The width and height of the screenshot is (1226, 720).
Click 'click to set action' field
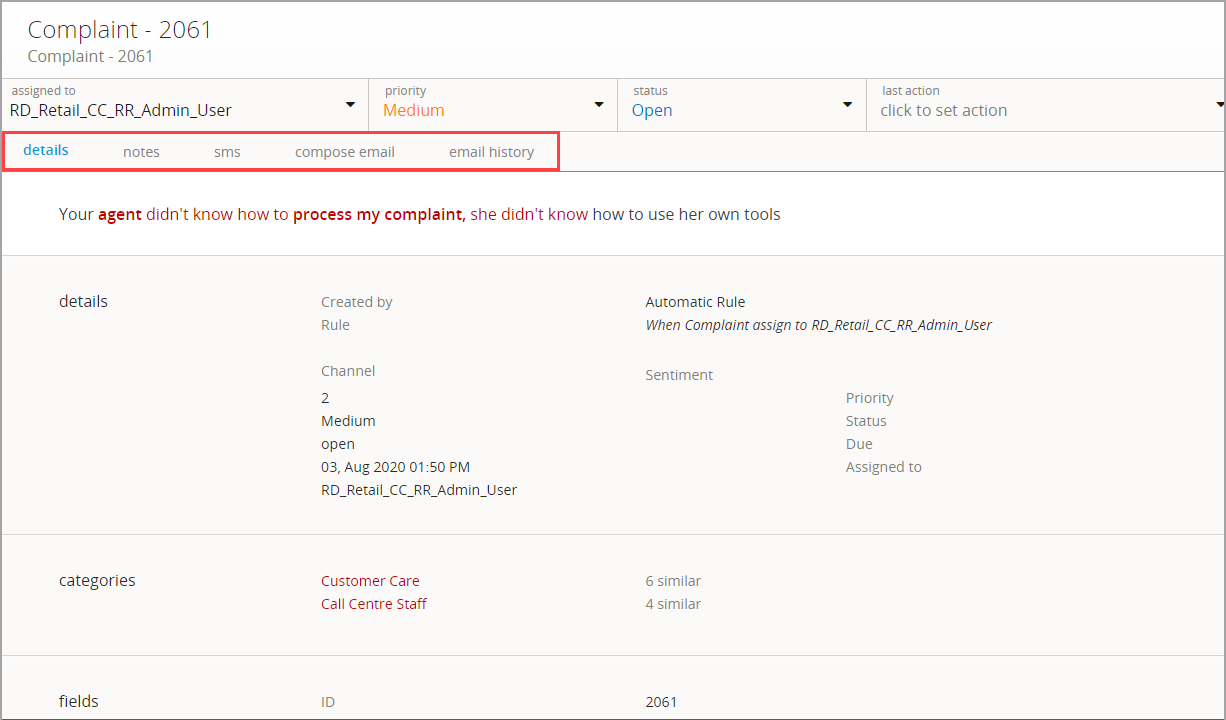943,111
